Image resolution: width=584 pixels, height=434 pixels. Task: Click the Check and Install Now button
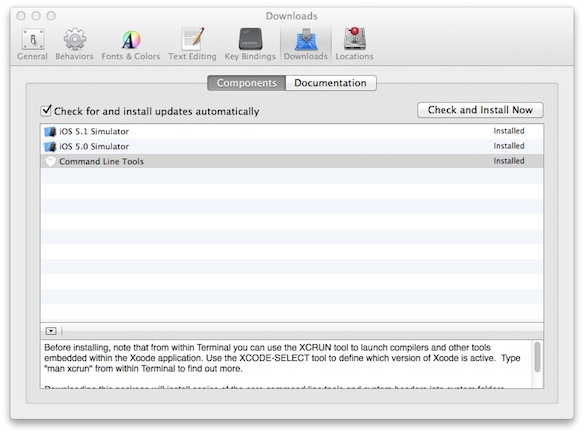coord(480,110)
